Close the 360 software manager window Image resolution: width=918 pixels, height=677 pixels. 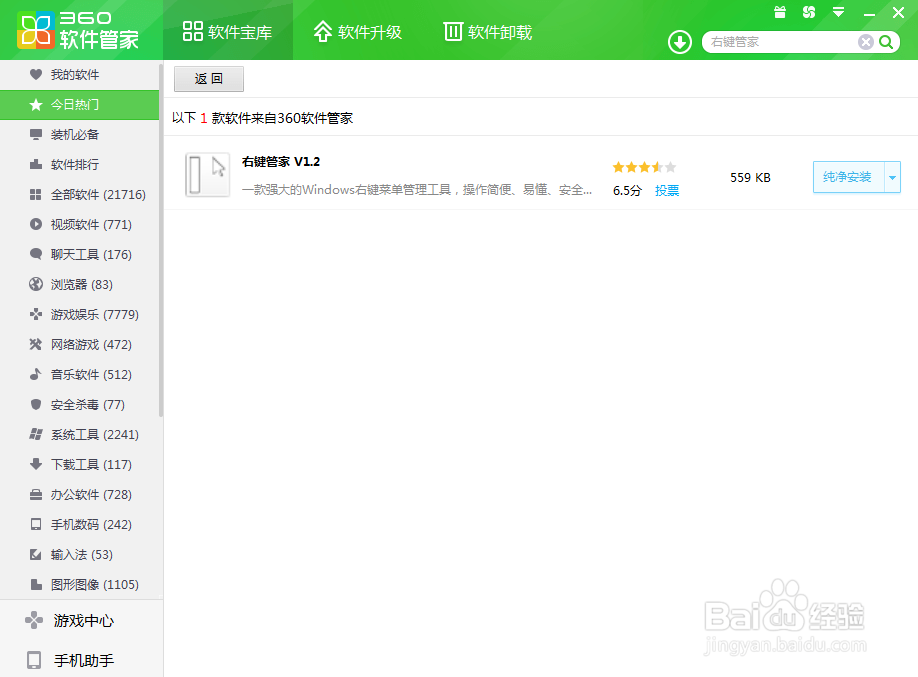point(899,12)
